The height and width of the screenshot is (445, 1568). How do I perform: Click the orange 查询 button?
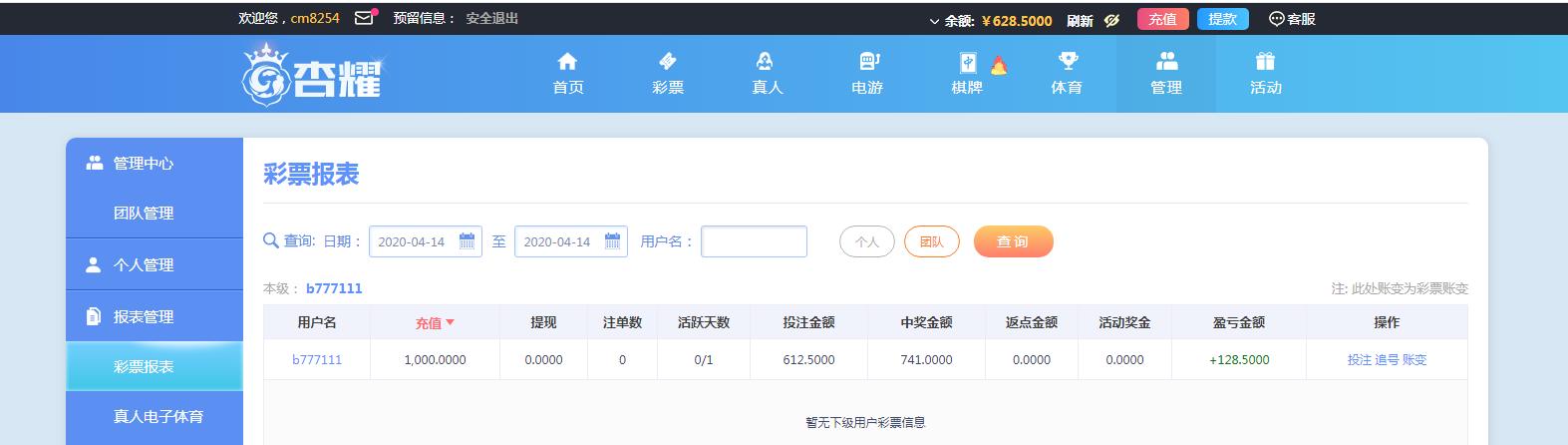(1013, 241)
